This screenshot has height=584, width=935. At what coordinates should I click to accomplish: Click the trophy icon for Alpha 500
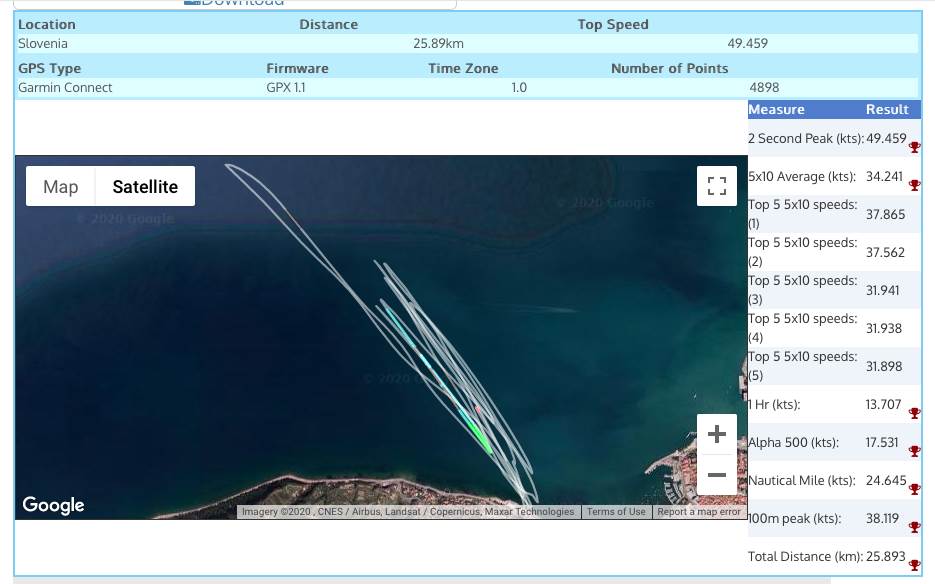(914, 451)
